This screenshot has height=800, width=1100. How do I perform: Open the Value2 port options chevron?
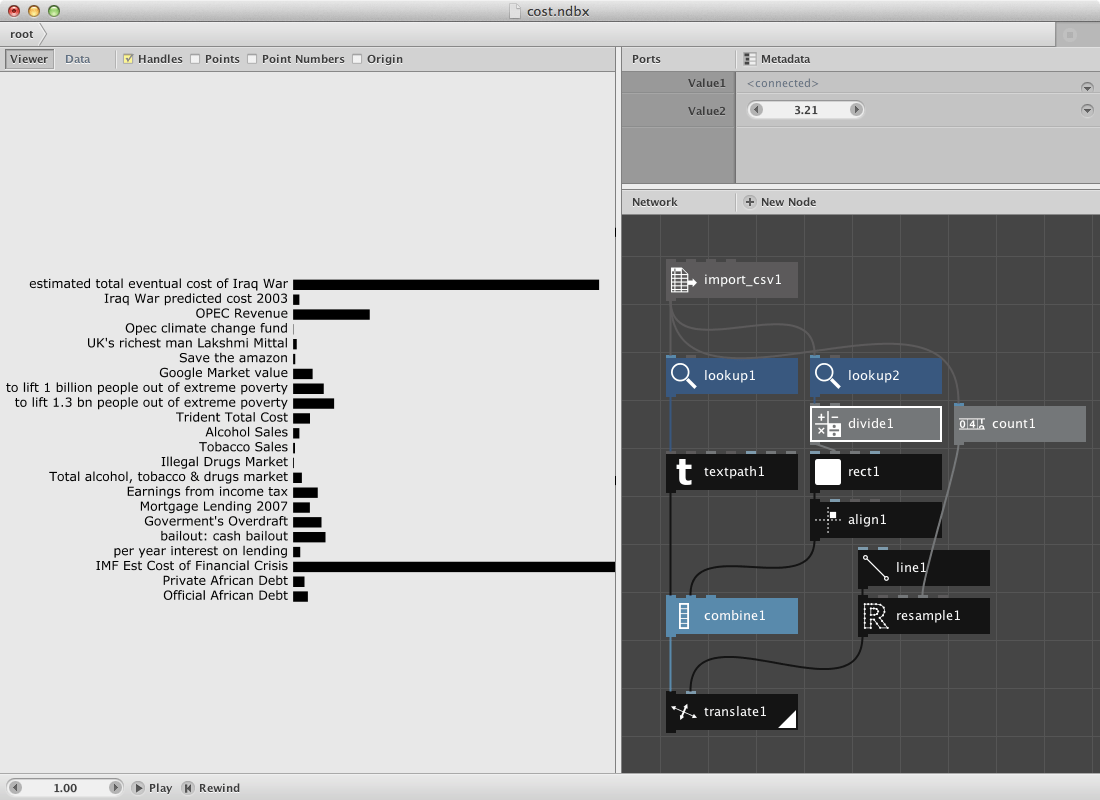coord(1087,110)
